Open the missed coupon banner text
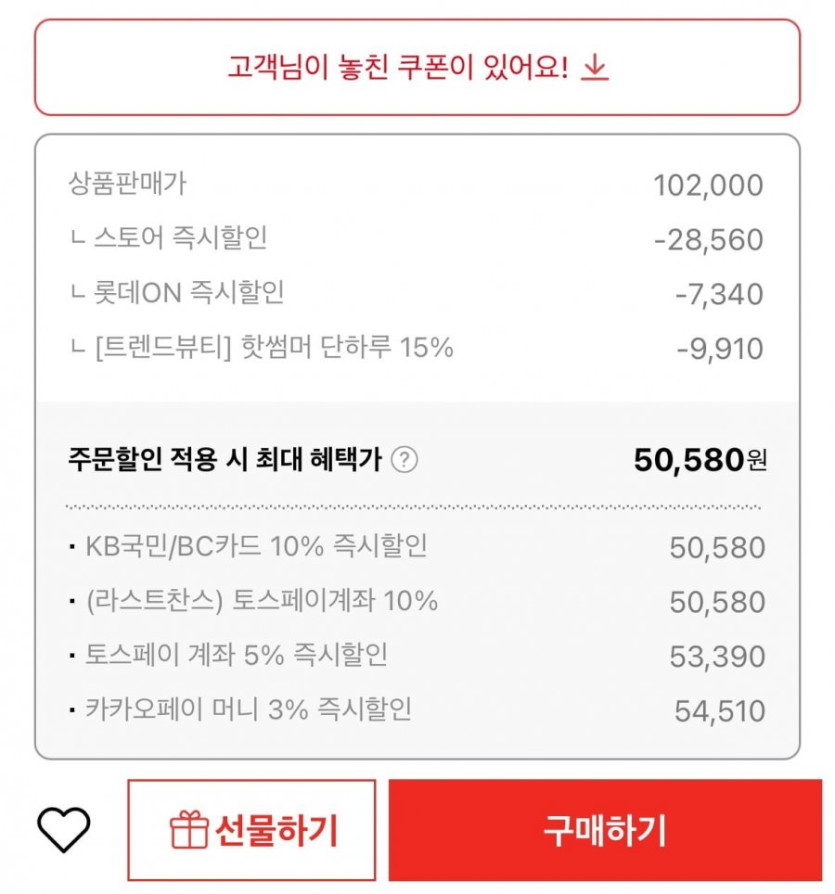Viewport: 835px width, 894px height. [398, 68]
